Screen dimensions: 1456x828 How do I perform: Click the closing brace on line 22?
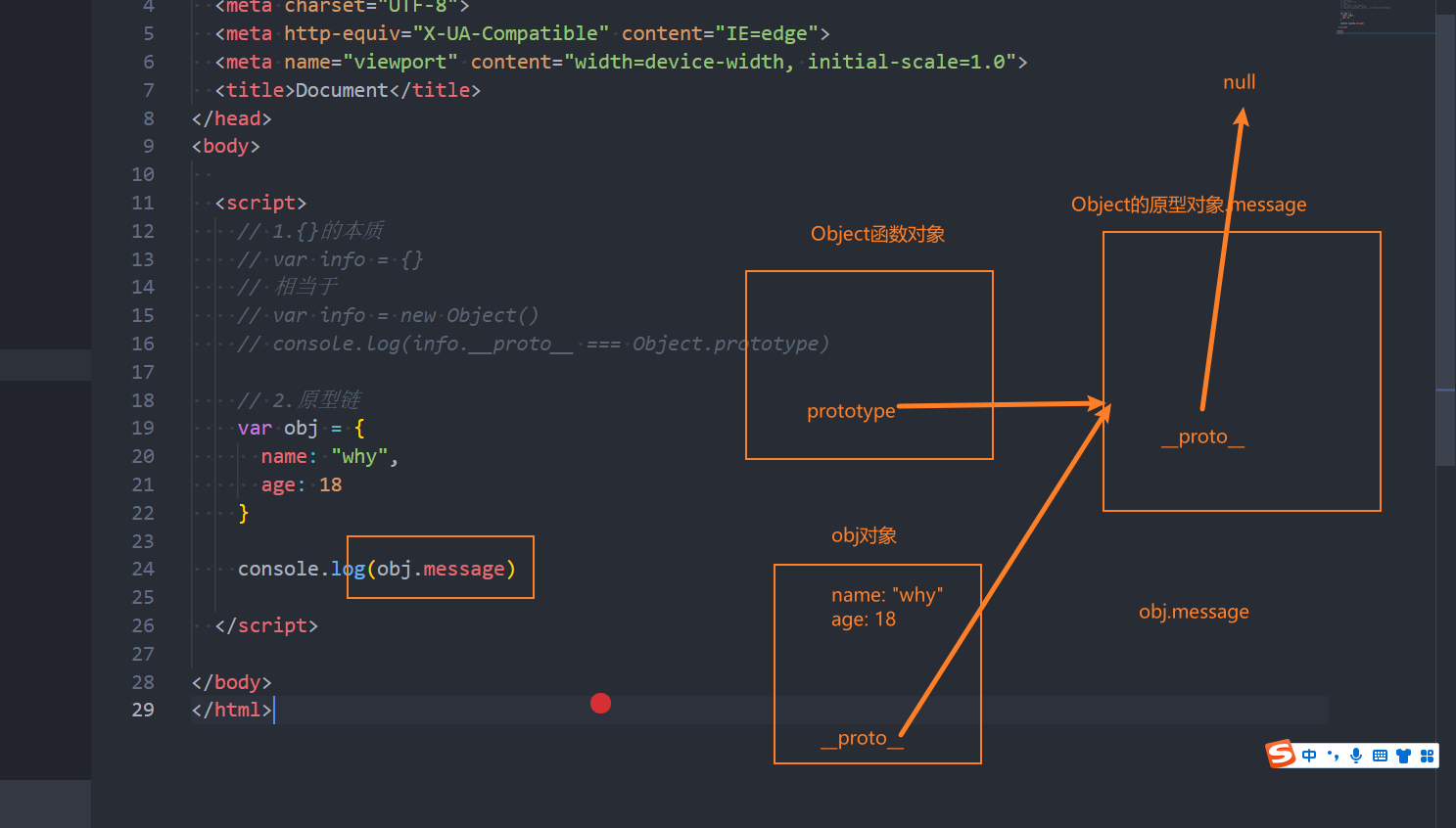(x=244, y=513)
